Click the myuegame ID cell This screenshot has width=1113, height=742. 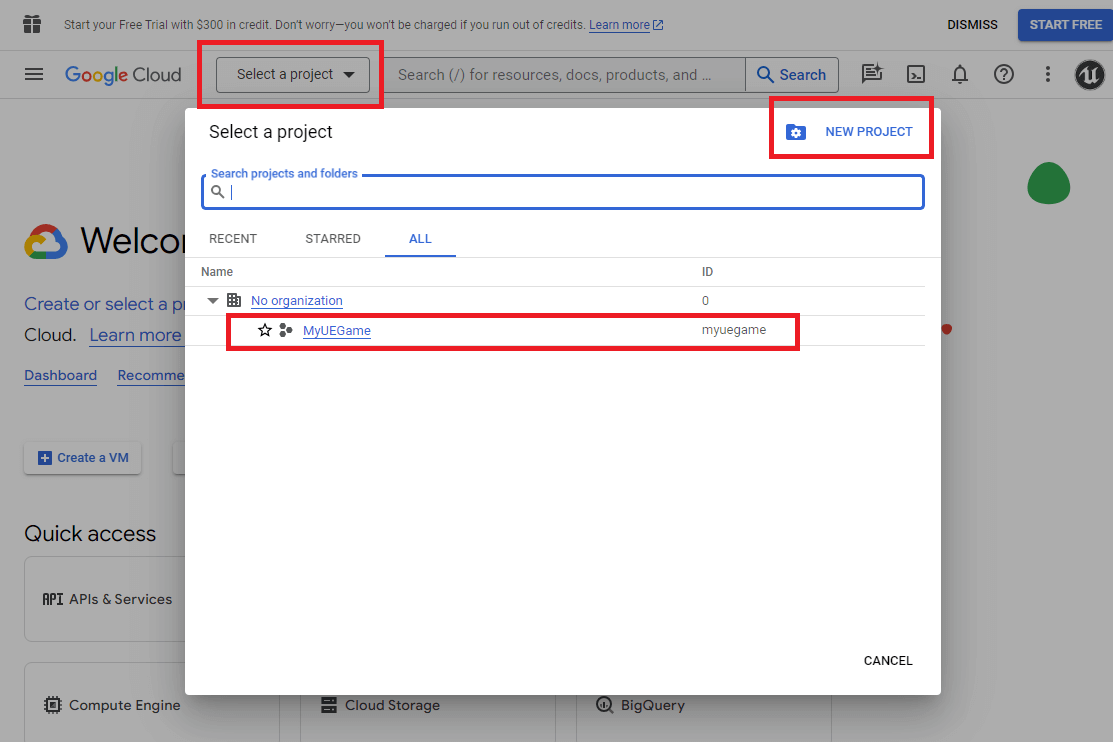[734, 329]
